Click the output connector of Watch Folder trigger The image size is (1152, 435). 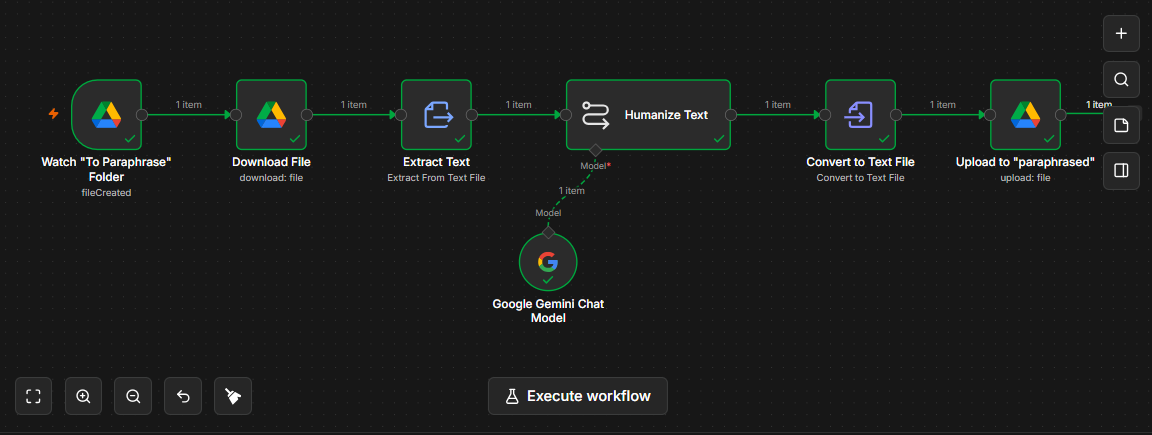(142, 115)
